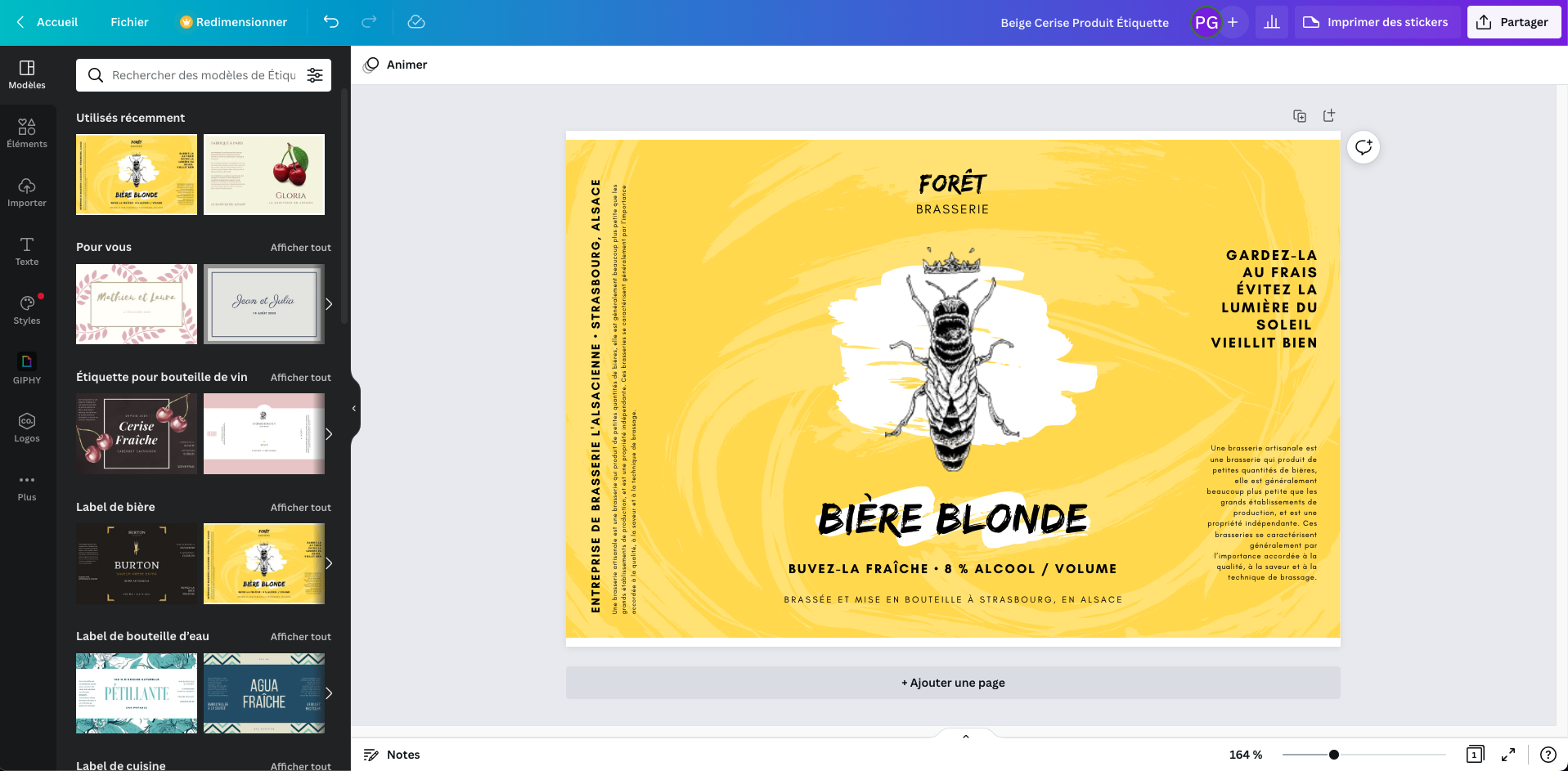
Task: Click Afficher tout for Label de bière
Action: [x=301, y=507]
